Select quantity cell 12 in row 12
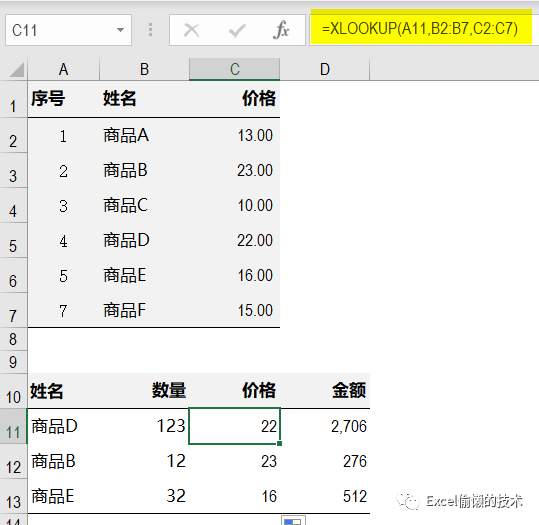The height and width of the screenshot is (525, 539). click(144, 461)
